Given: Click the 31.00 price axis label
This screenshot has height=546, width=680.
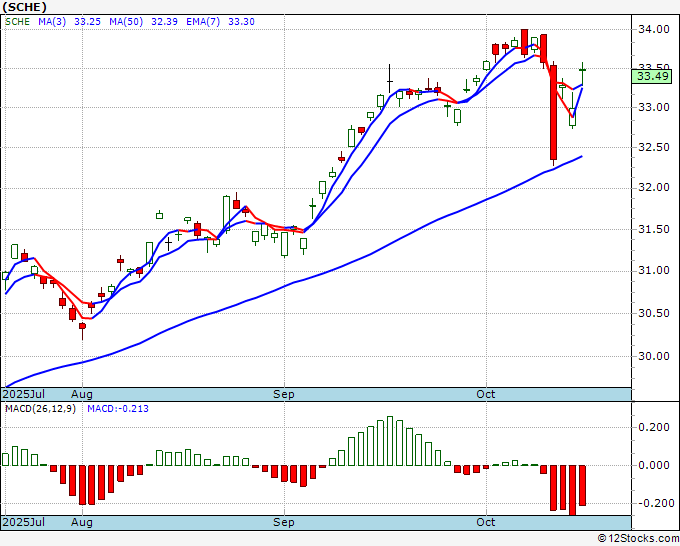Looking at the screenshot, I should 654,271.
